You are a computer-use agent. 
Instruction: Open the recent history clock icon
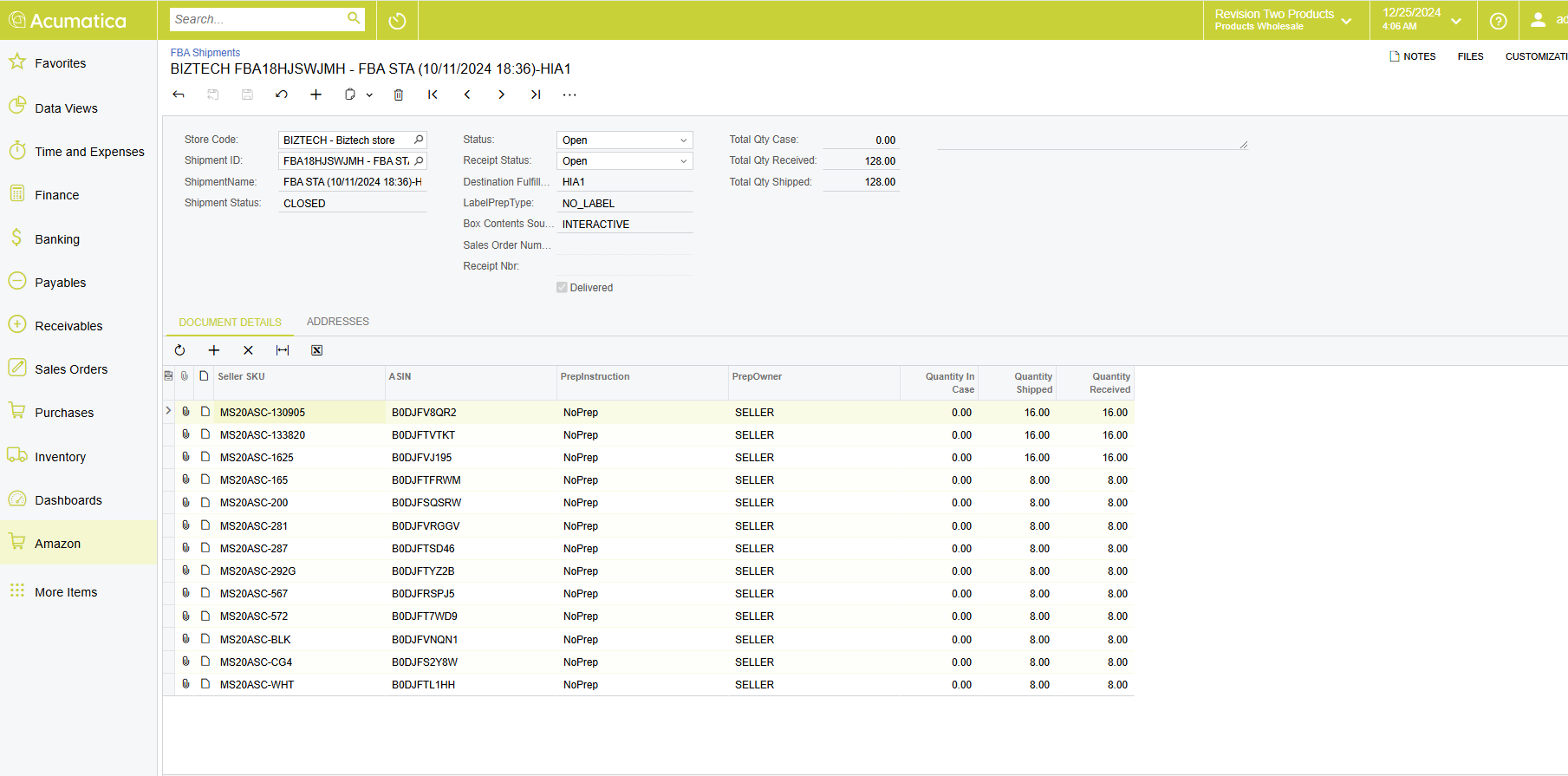click(397, 21)
